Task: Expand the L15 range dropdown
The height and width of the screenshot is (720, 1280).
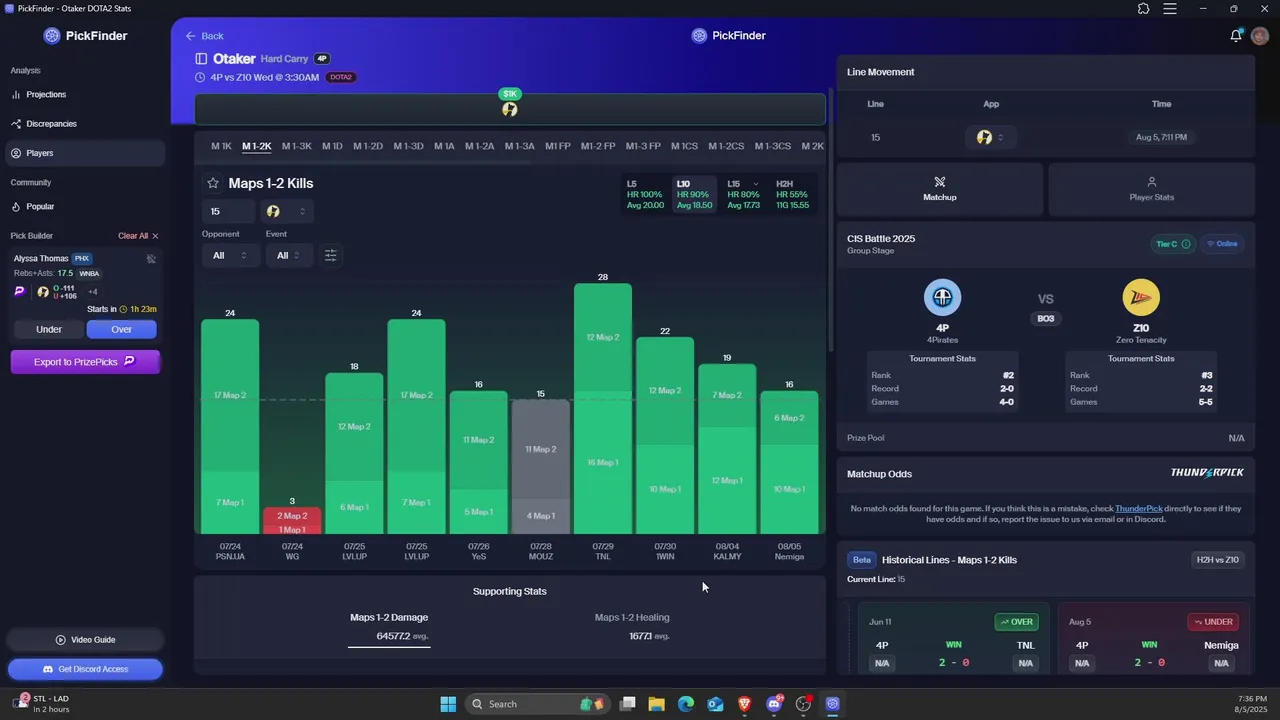Action: [x=755, y=184]
